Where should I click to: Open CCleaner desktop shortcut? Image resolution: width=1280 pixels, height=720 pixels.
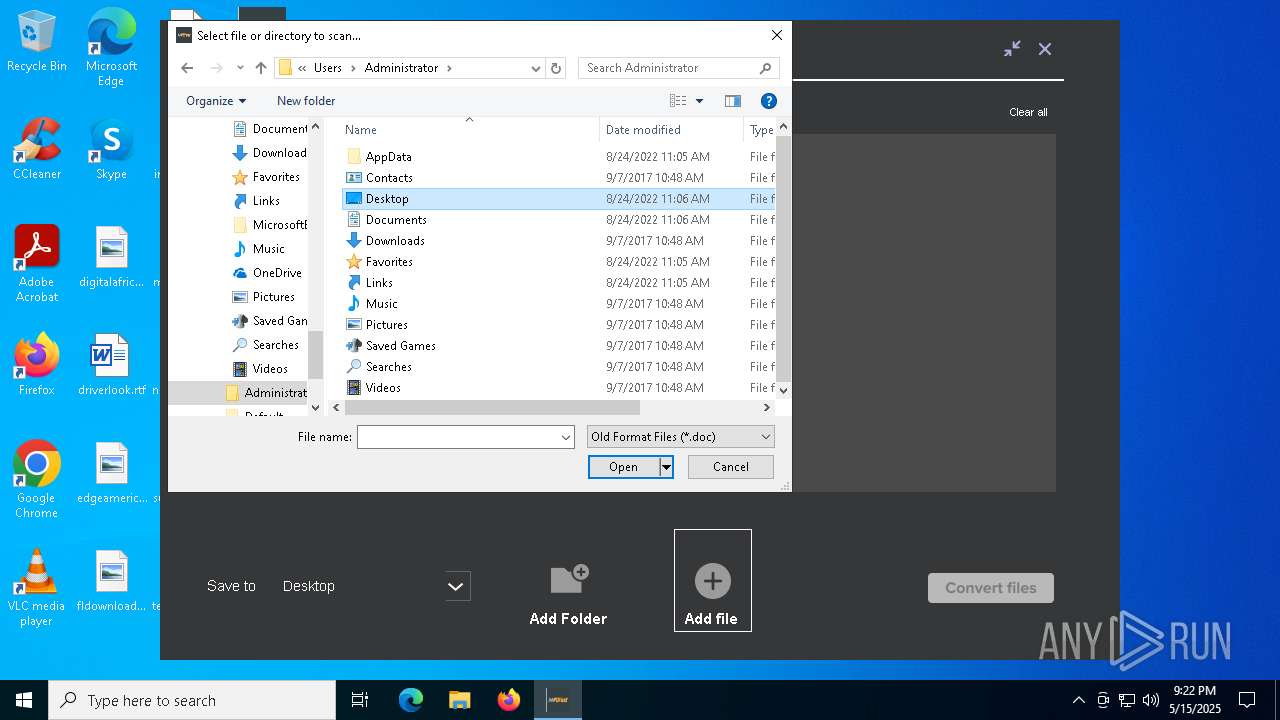37,149
